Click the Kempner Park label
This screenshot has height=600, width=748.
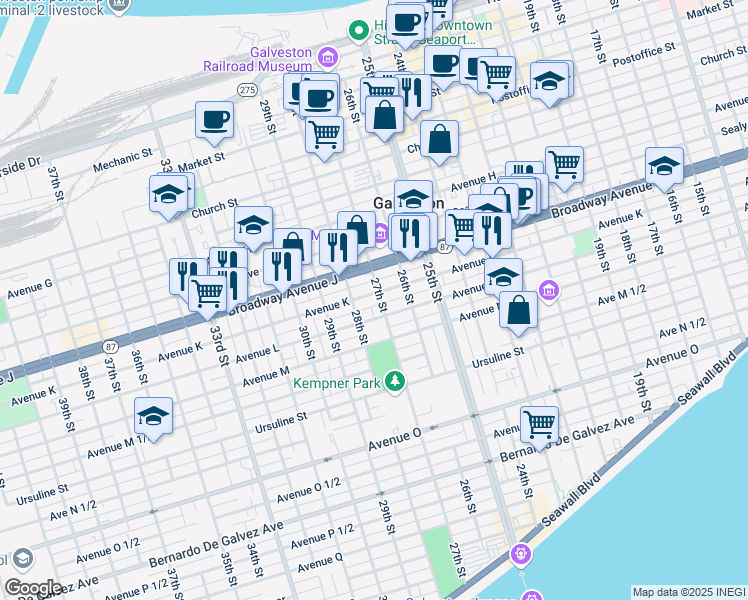[337, 383]
